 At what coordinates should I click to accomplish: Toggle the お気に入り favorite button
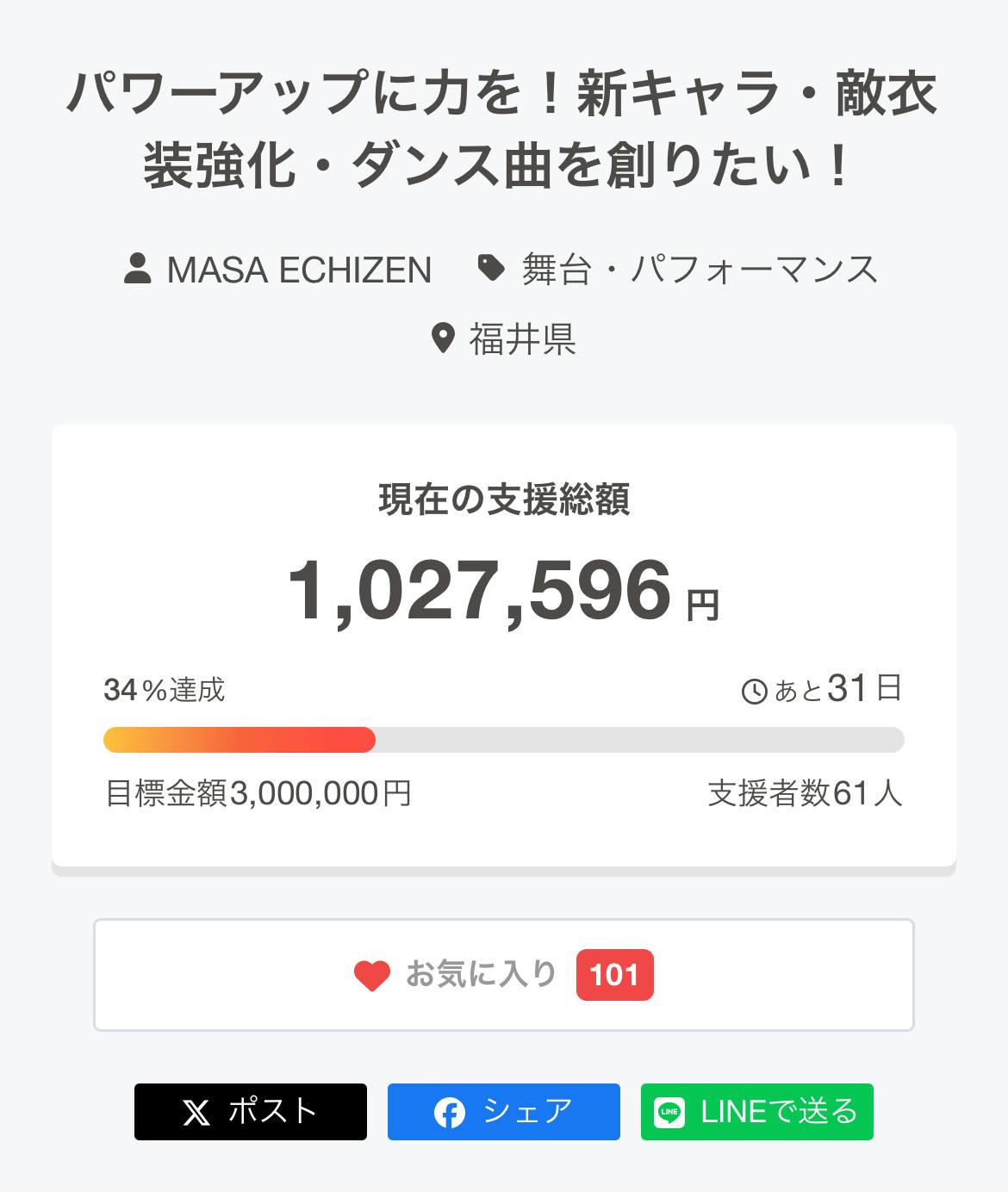[x=481, y=974]
